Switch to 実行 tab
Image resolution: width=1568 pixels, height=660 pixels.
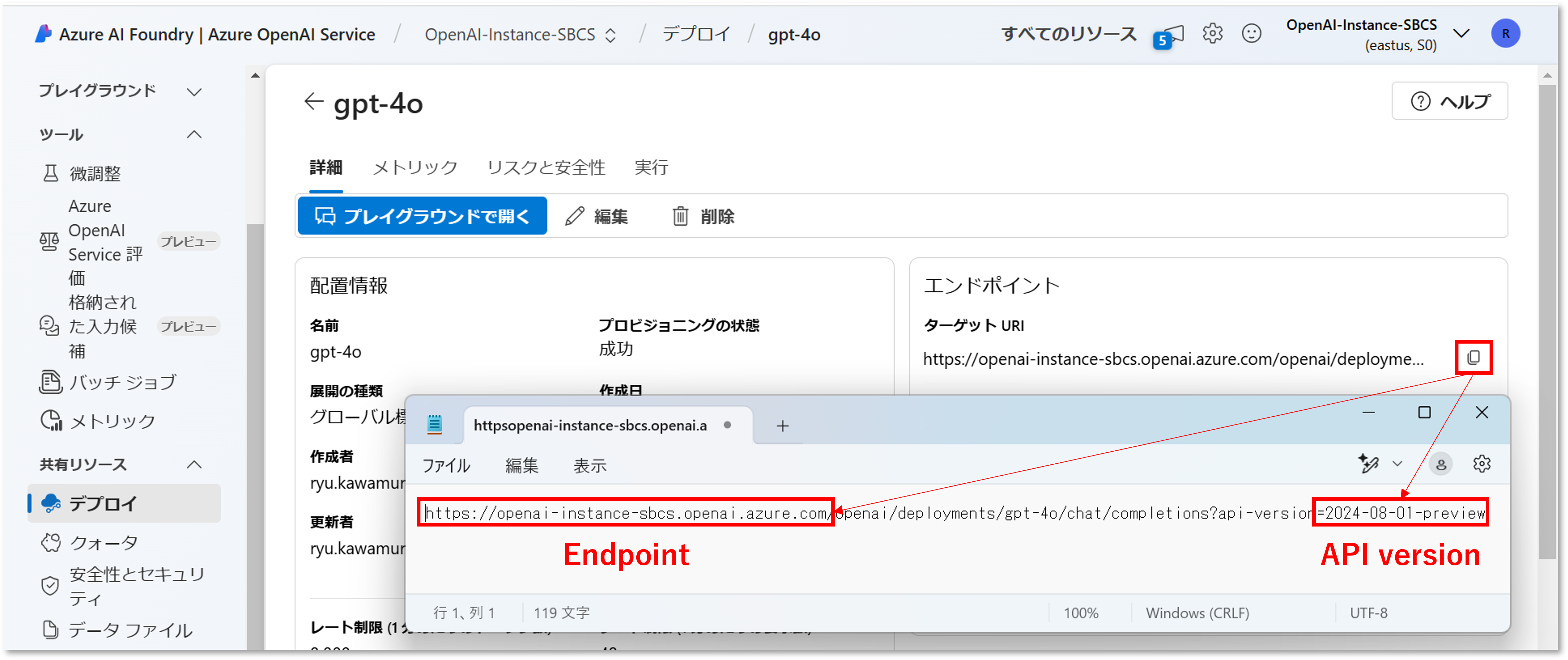(651, 167)
